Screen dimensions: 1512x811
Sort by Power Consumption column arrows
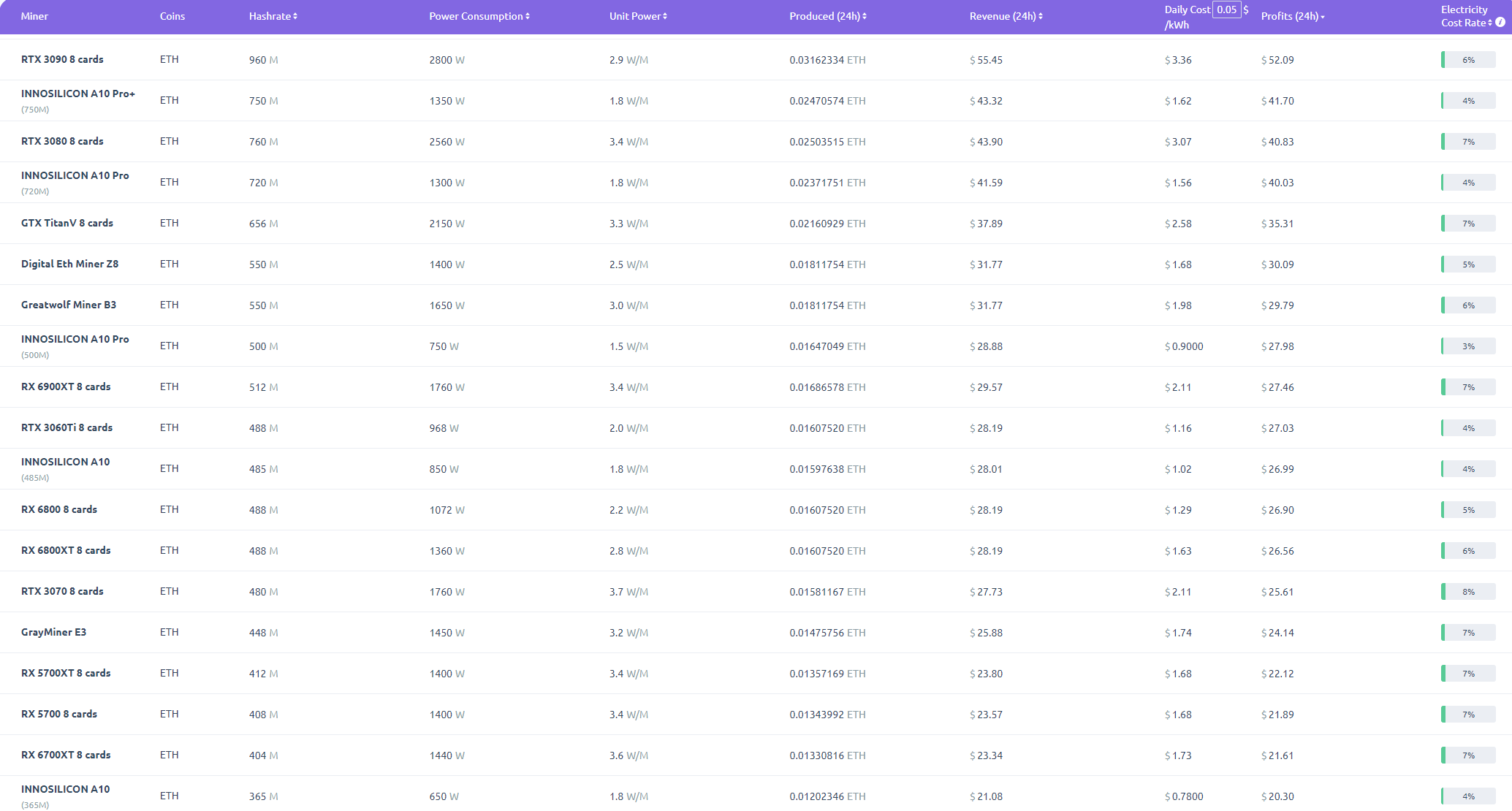click(528, 16)
